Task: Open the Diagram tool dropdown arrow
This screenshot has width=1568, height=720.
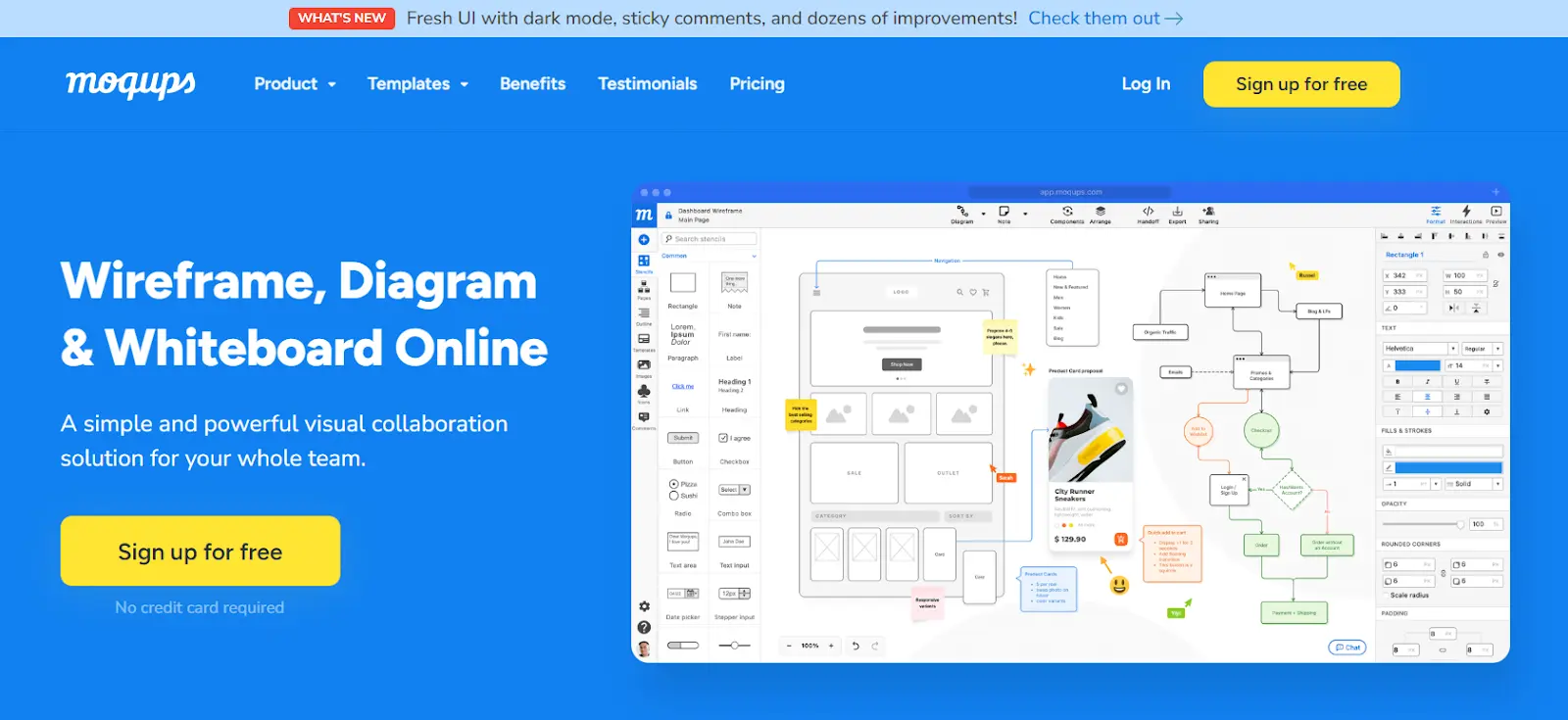Action: pyautogui.click(x=983, y=214)
